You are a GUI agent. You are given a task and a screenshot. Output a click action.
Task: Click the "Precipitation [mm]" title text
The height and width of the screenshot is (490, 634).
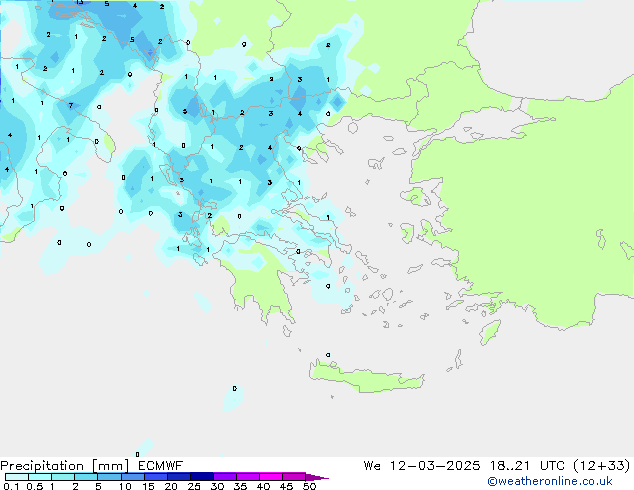click(x=65, y=466)
